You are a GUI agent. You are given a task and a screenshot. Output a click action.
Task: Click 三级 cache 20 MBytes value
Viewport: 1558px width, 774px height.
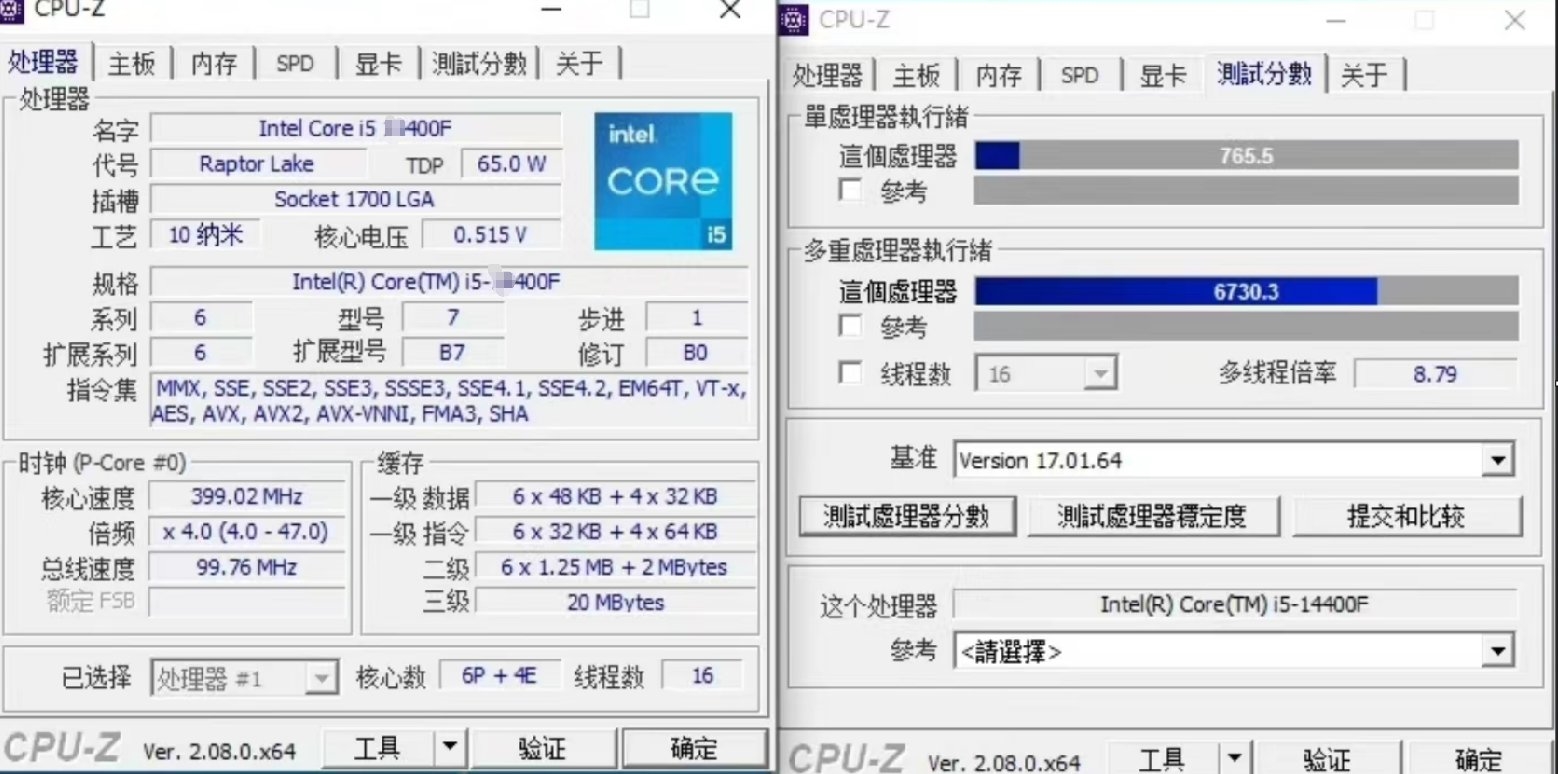tap(615, 602)
